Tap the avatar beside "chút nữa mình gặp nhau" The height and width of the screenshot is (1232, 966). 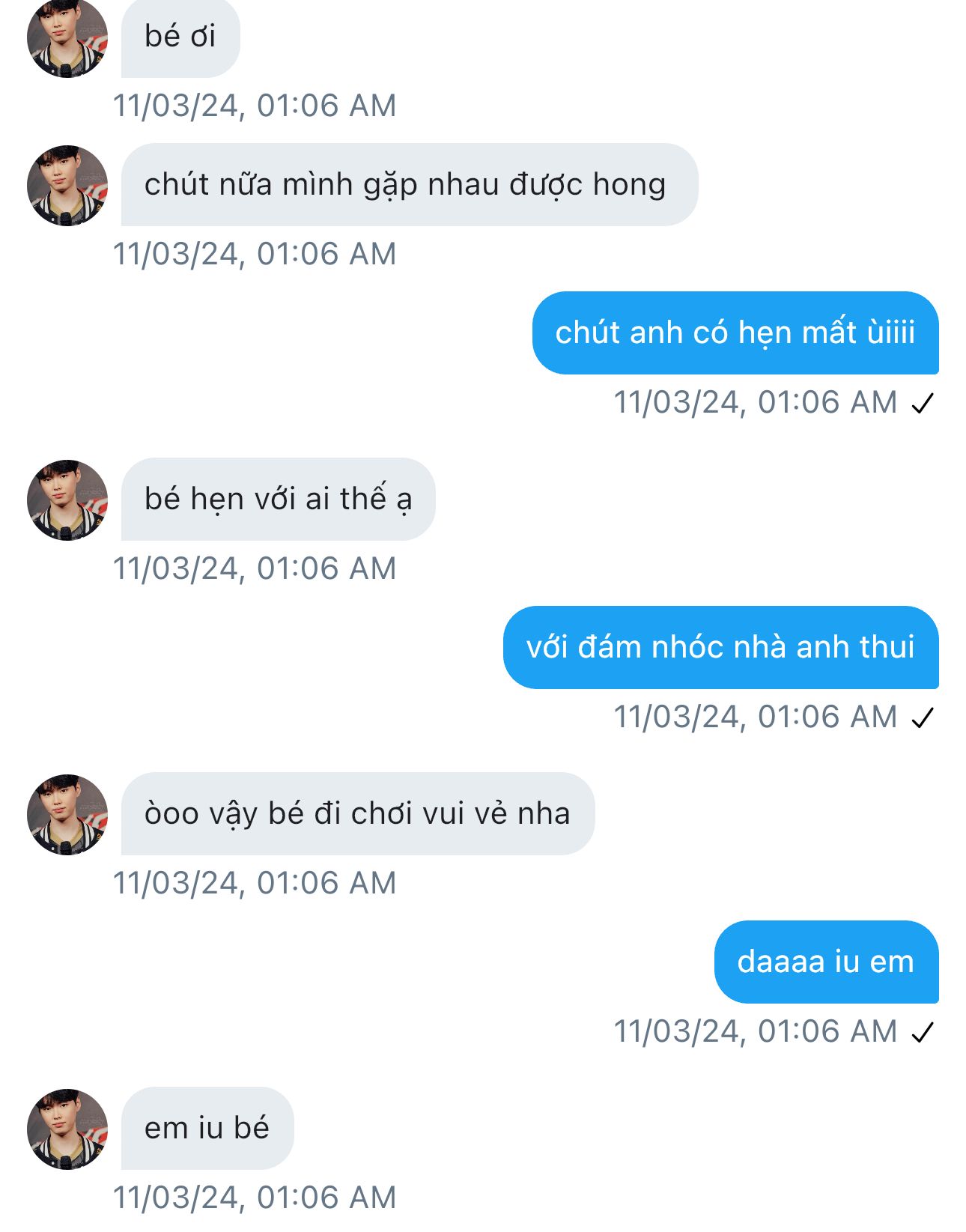[x=67, y=185]
